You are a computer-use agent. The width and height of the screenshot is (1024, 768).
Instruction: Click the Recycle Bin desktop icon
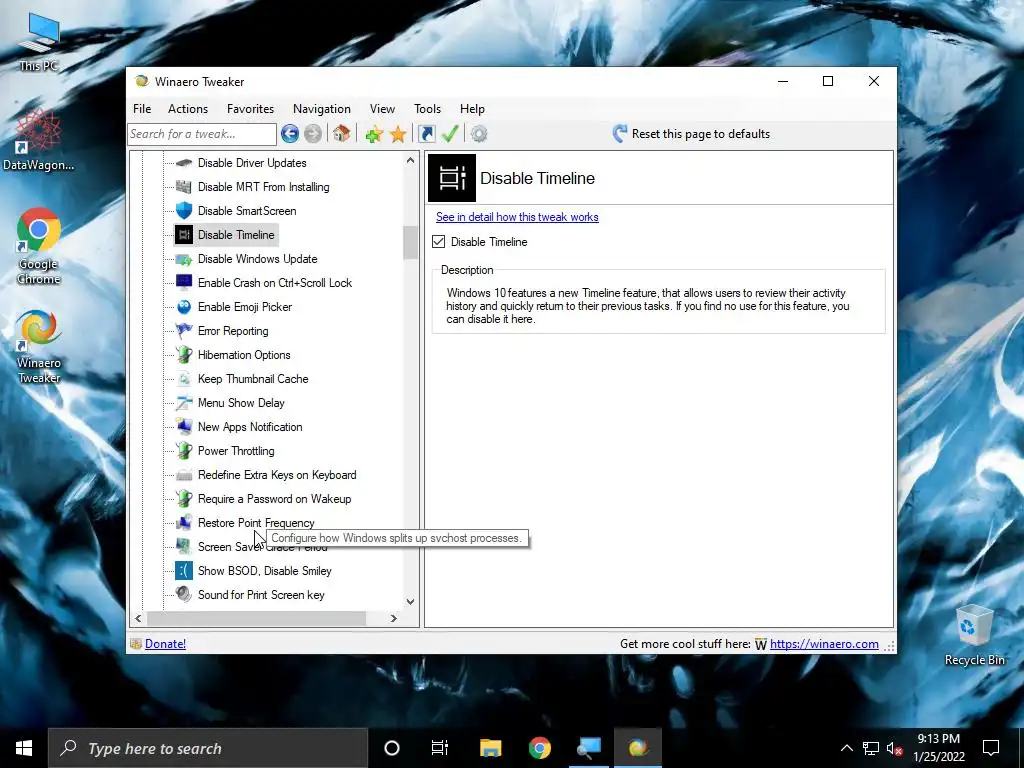974,635
